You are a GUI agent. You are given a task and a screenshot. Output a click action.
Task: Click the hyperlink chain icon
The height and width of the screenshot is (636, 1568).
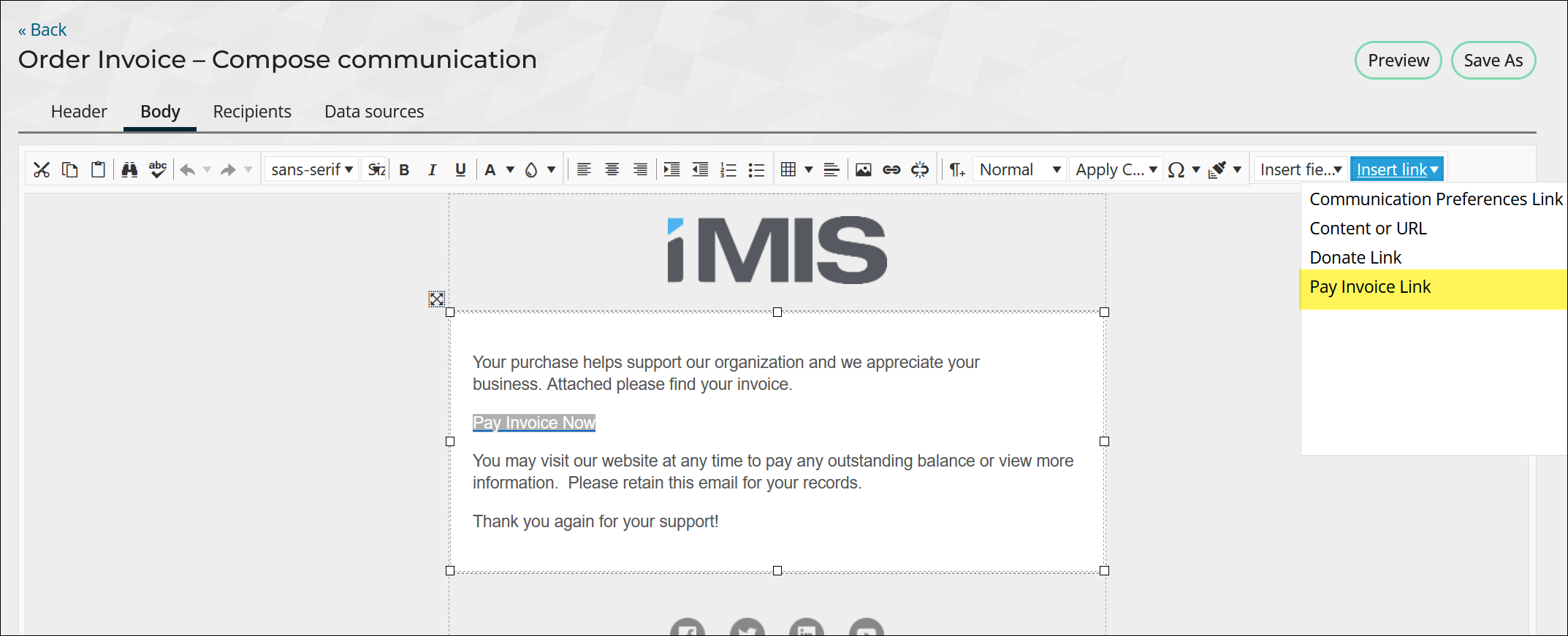pyautogui.click(x=891, y=170)
